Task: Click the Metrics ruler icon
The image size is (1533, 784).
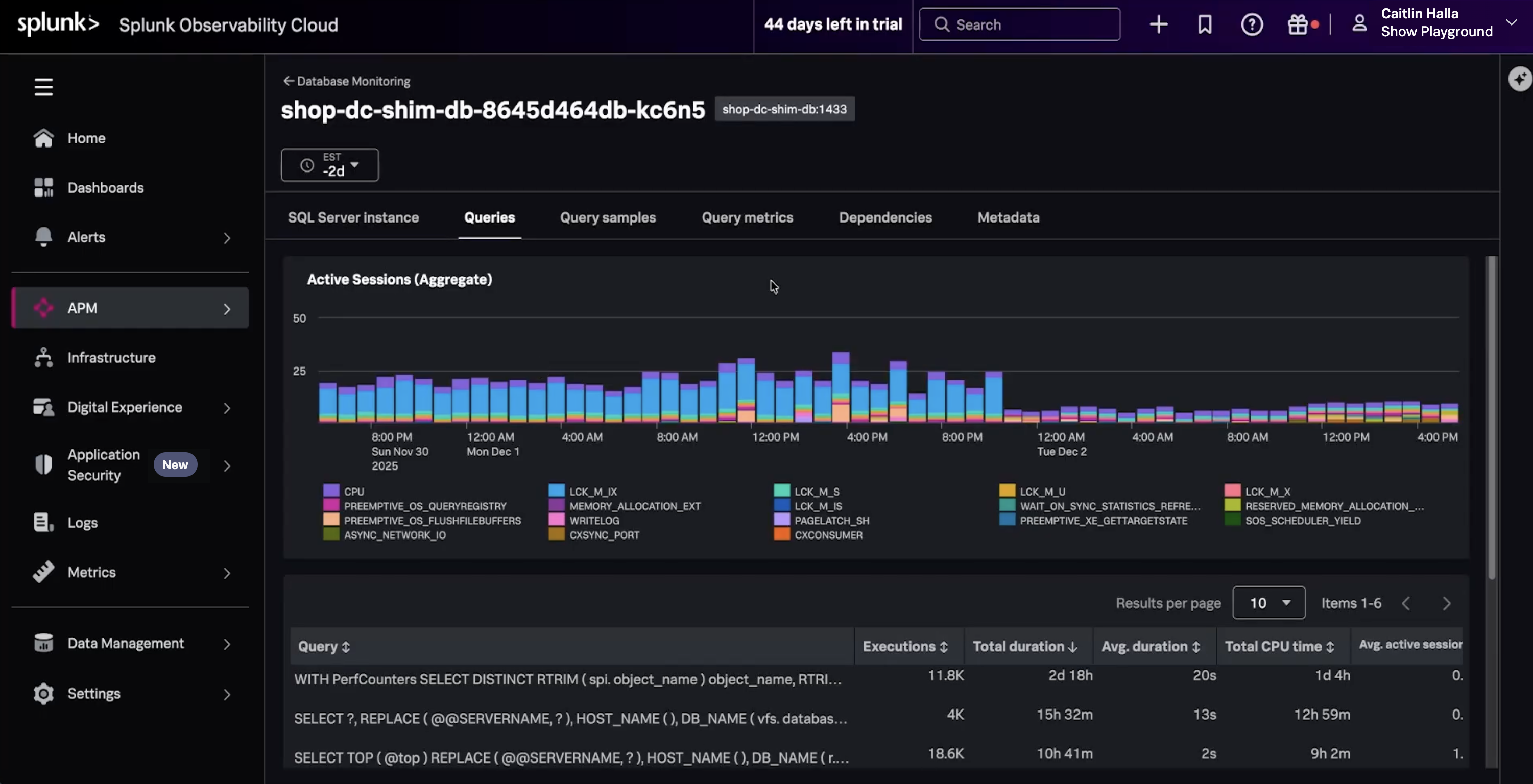Action: (x=43, y=572)
